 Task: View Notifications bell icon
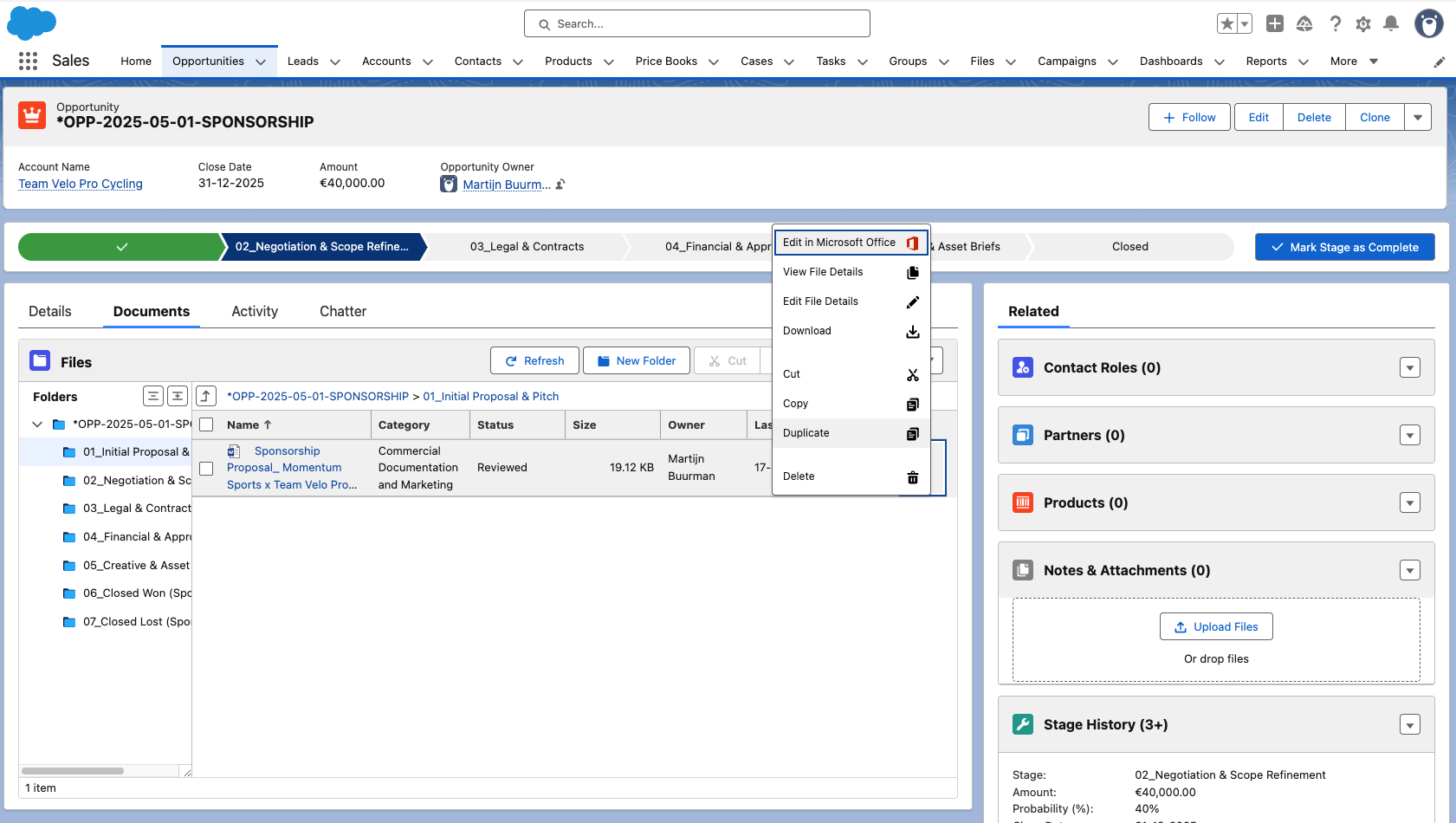(1391, 24)
